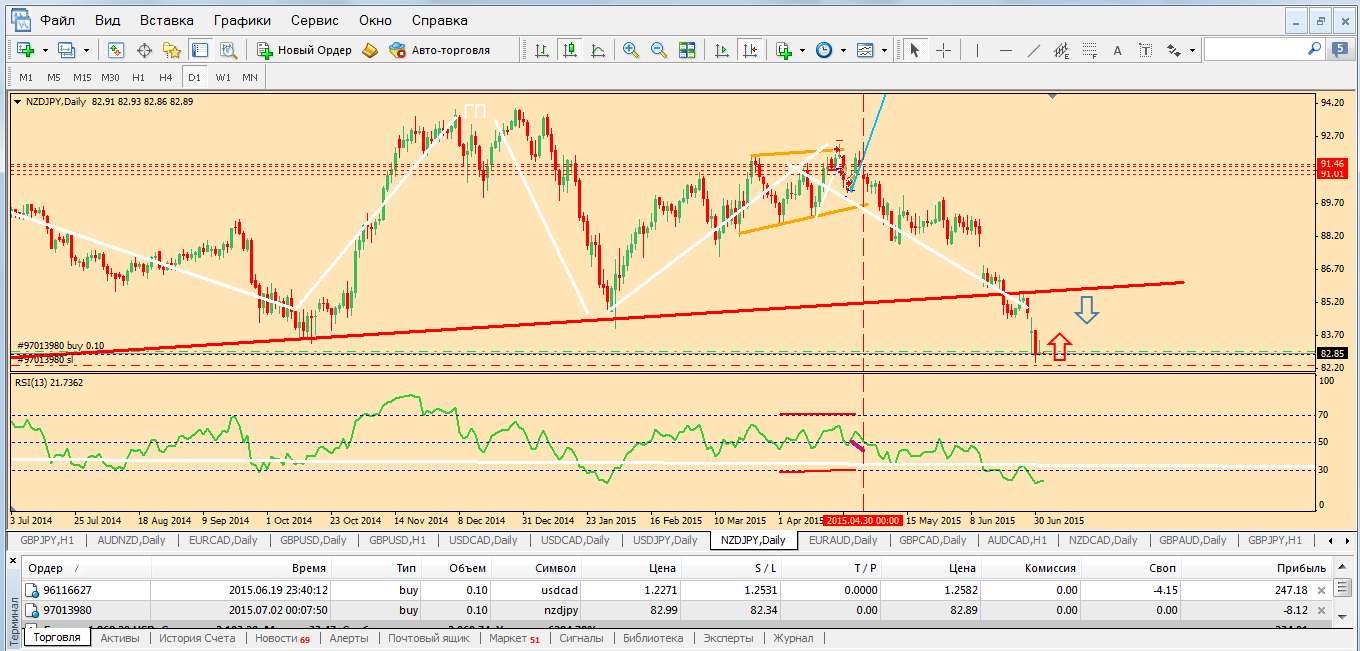Screen dimensions: 1360x651
Task: Pick the trendline drawing tool
Action: [x=1034, y=50]
